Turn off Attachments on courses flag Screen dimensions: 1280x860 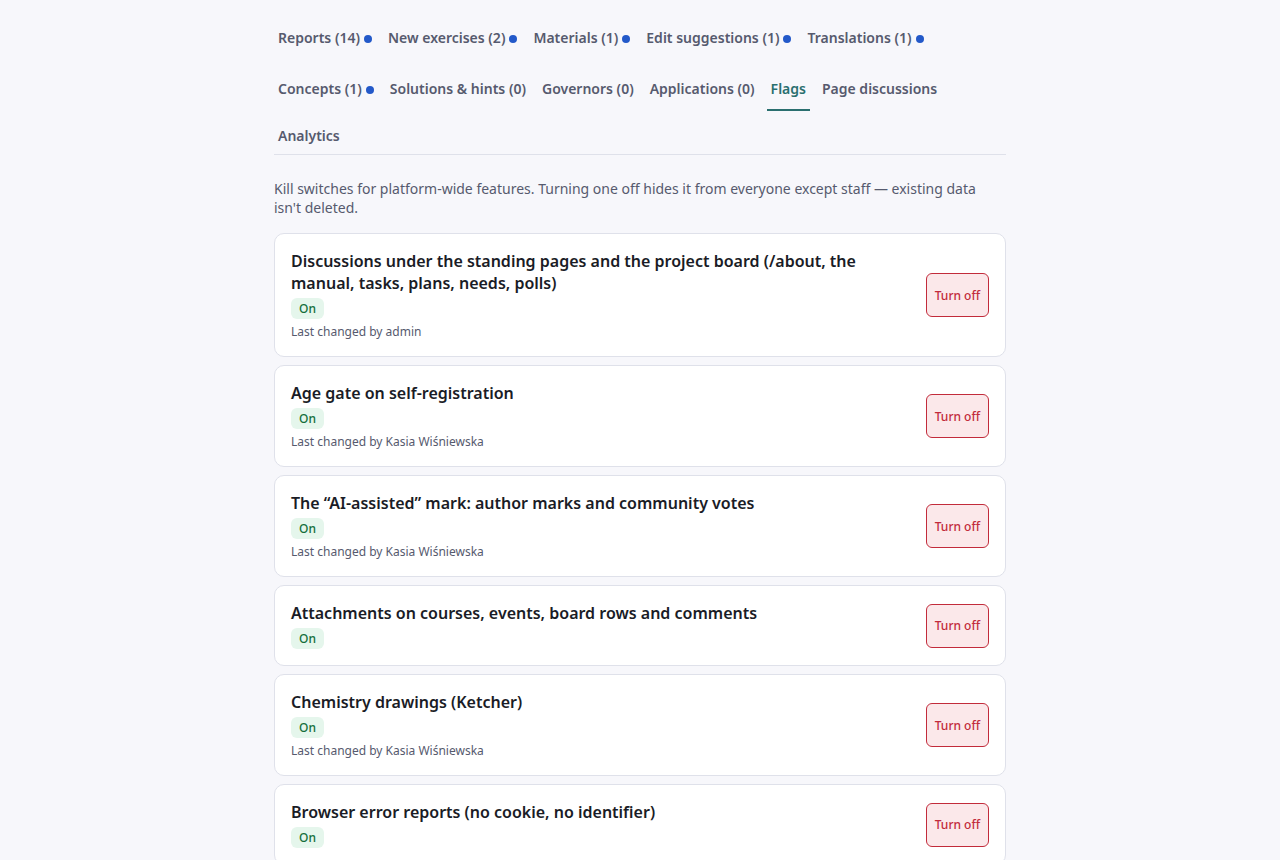tap(957, 626)
